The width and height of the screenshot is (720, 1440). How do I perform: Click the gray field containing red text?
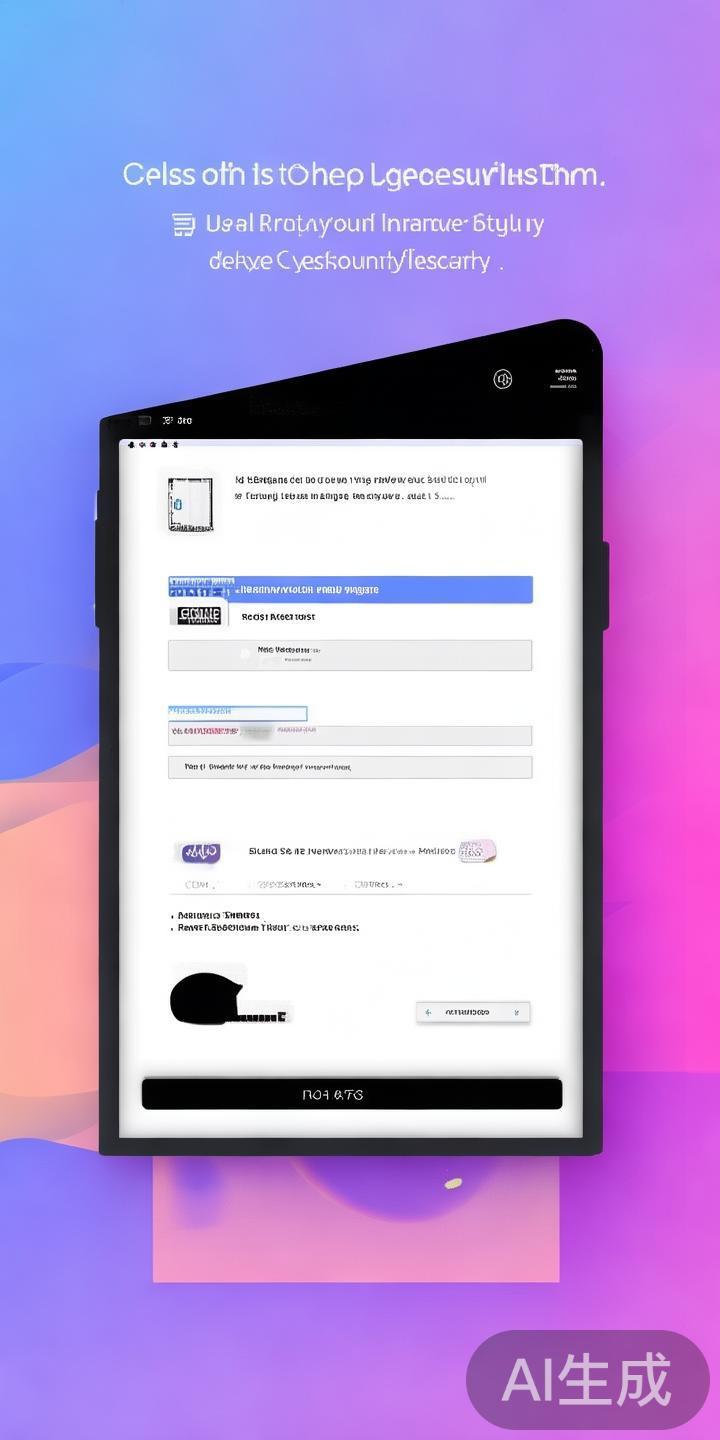click(x=350, y=735)
